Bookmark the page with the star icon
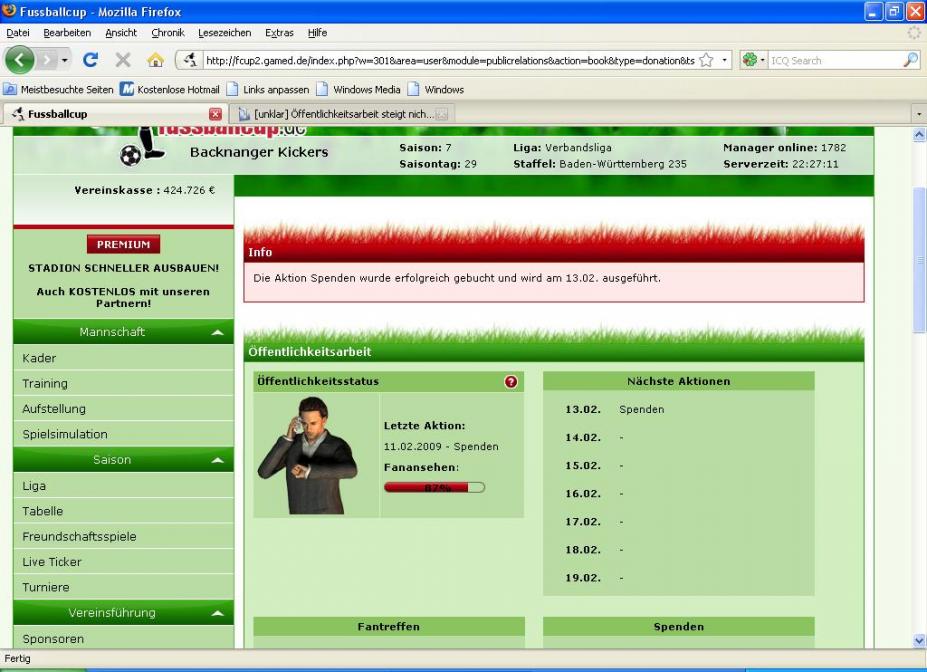 coord(706,60)
